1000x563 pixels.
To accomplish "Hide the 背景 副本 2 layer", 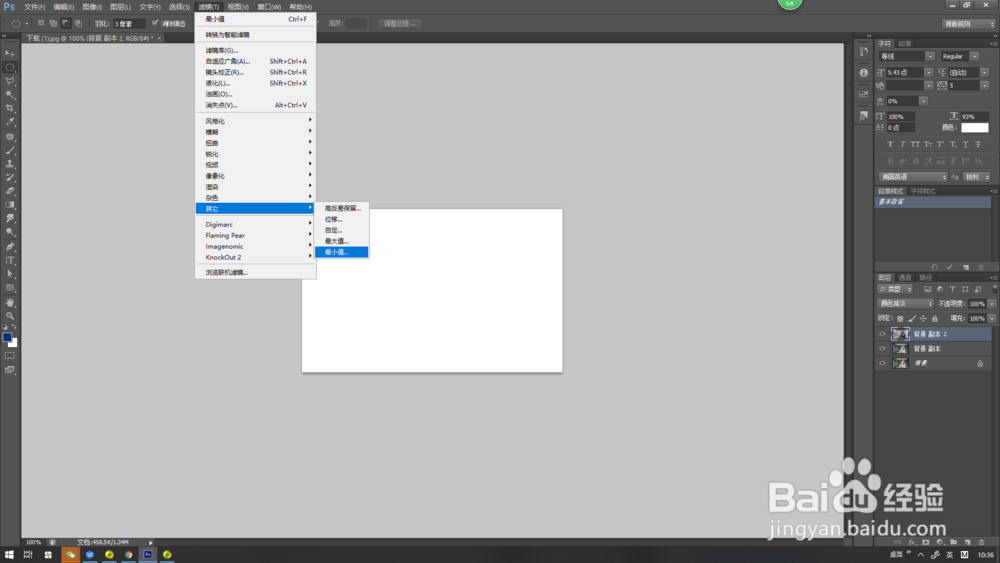I will click(883, 334).
